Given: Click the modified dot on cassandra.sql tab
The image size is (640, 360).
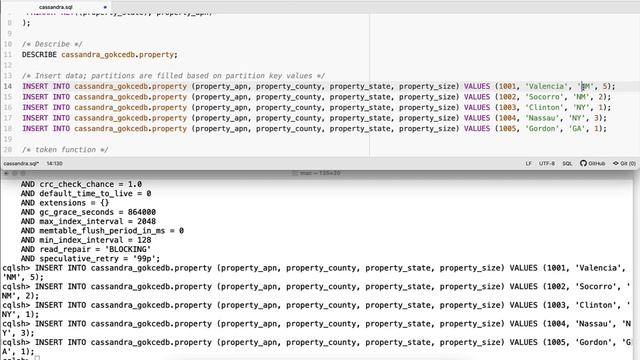Looking at the screenshot, I should coord(105,7).
